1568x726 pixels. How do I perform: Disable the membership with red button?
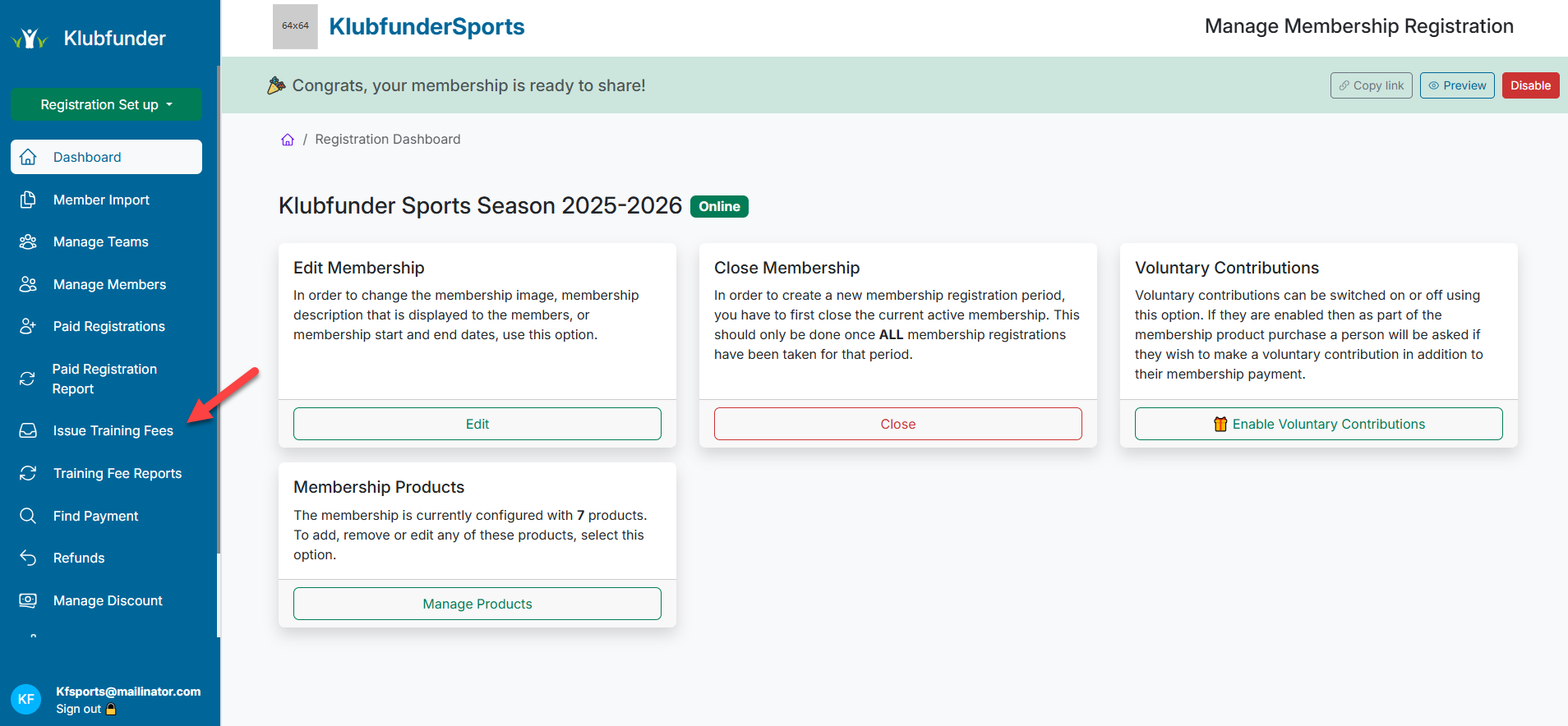pyautogui.click(x=1529, y=85)
